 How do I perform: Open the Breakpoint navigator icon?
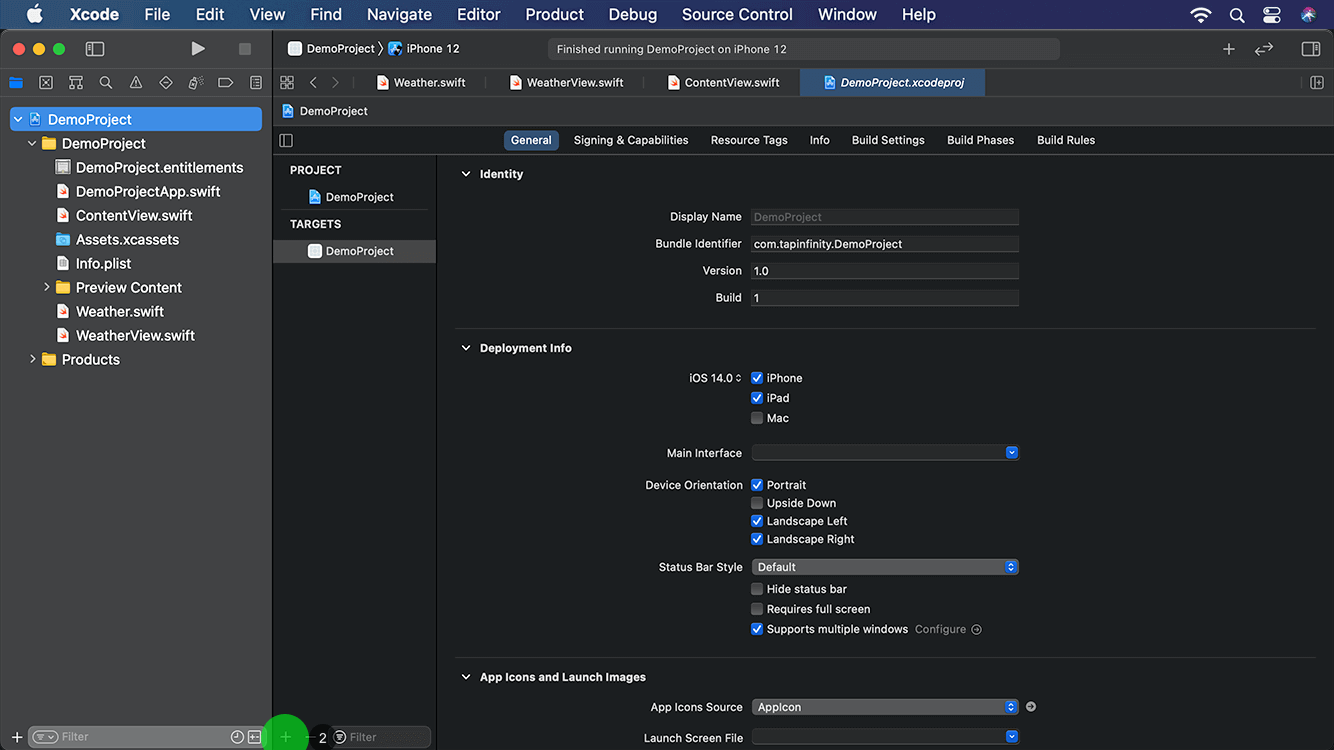(x=226, y=83)
